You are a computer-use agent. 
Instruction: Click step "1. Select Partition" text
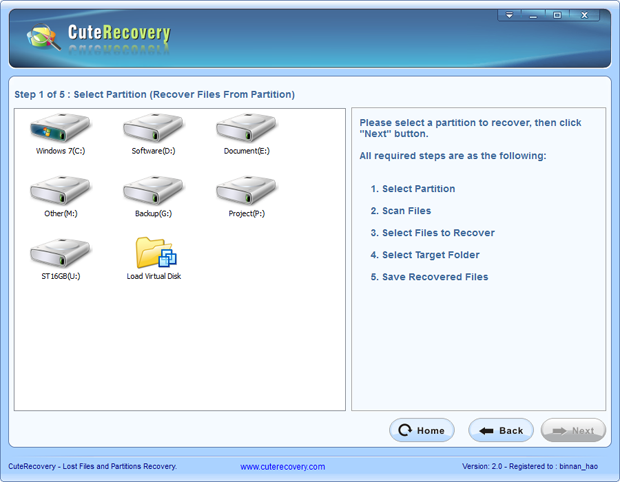[413, 189]
